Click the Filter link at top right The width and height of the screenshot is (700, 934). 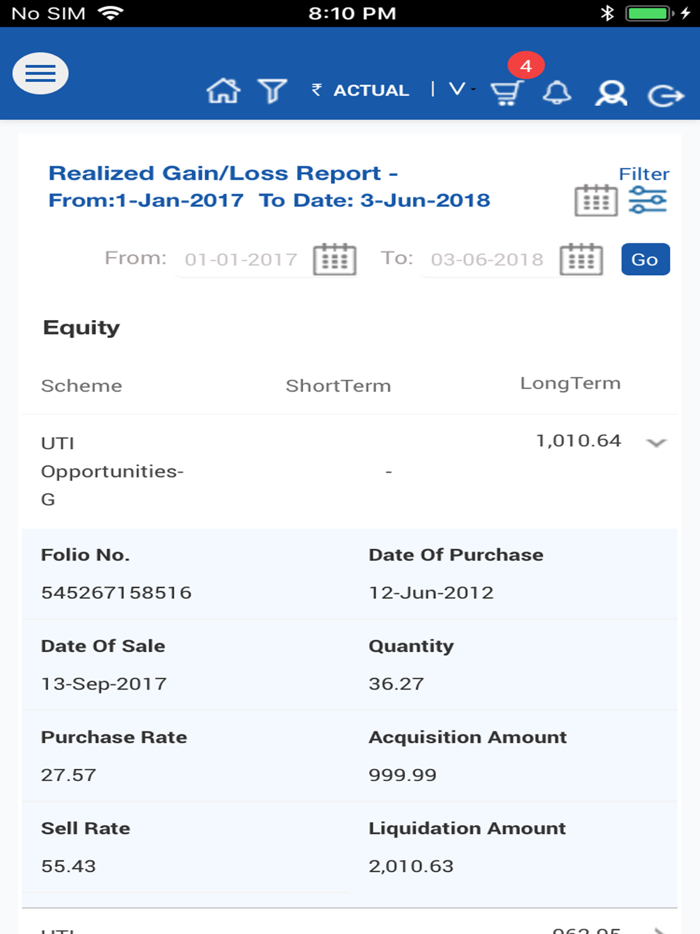(x=644, y=173)
